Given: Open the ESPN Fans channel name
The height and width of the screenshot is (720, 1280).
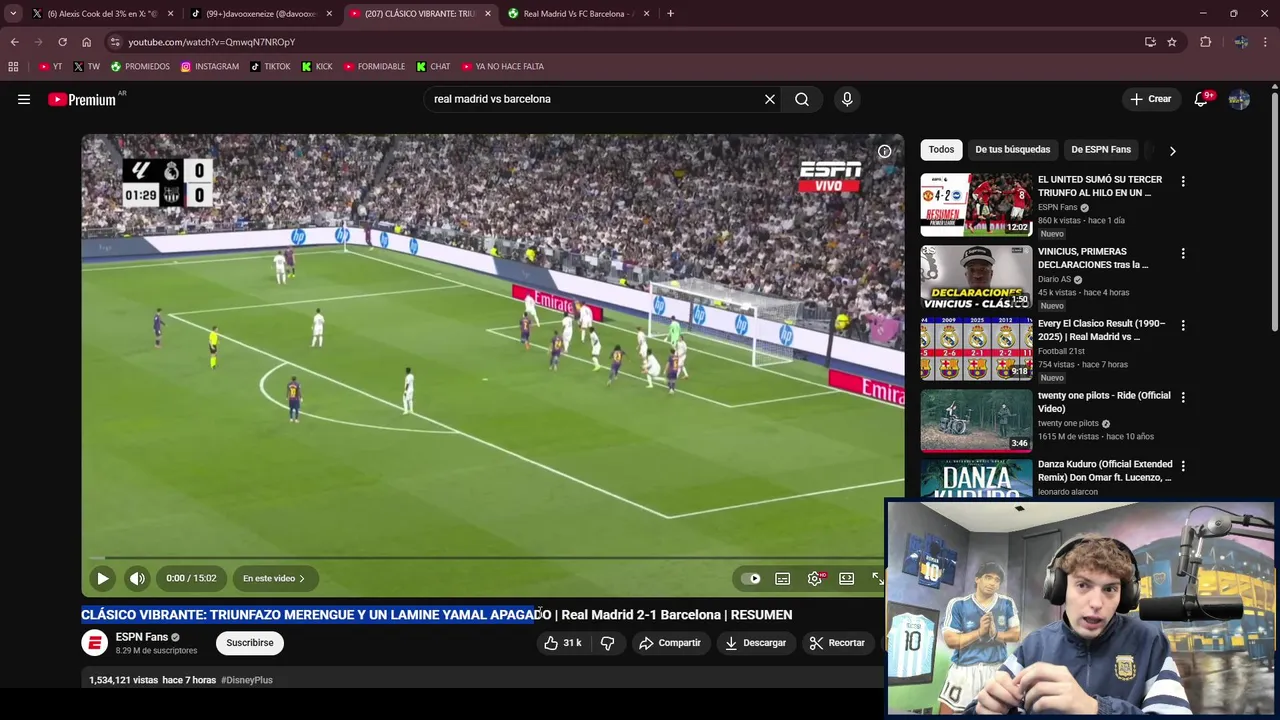Looking at the screenshot, I should (x=141, y=637).
